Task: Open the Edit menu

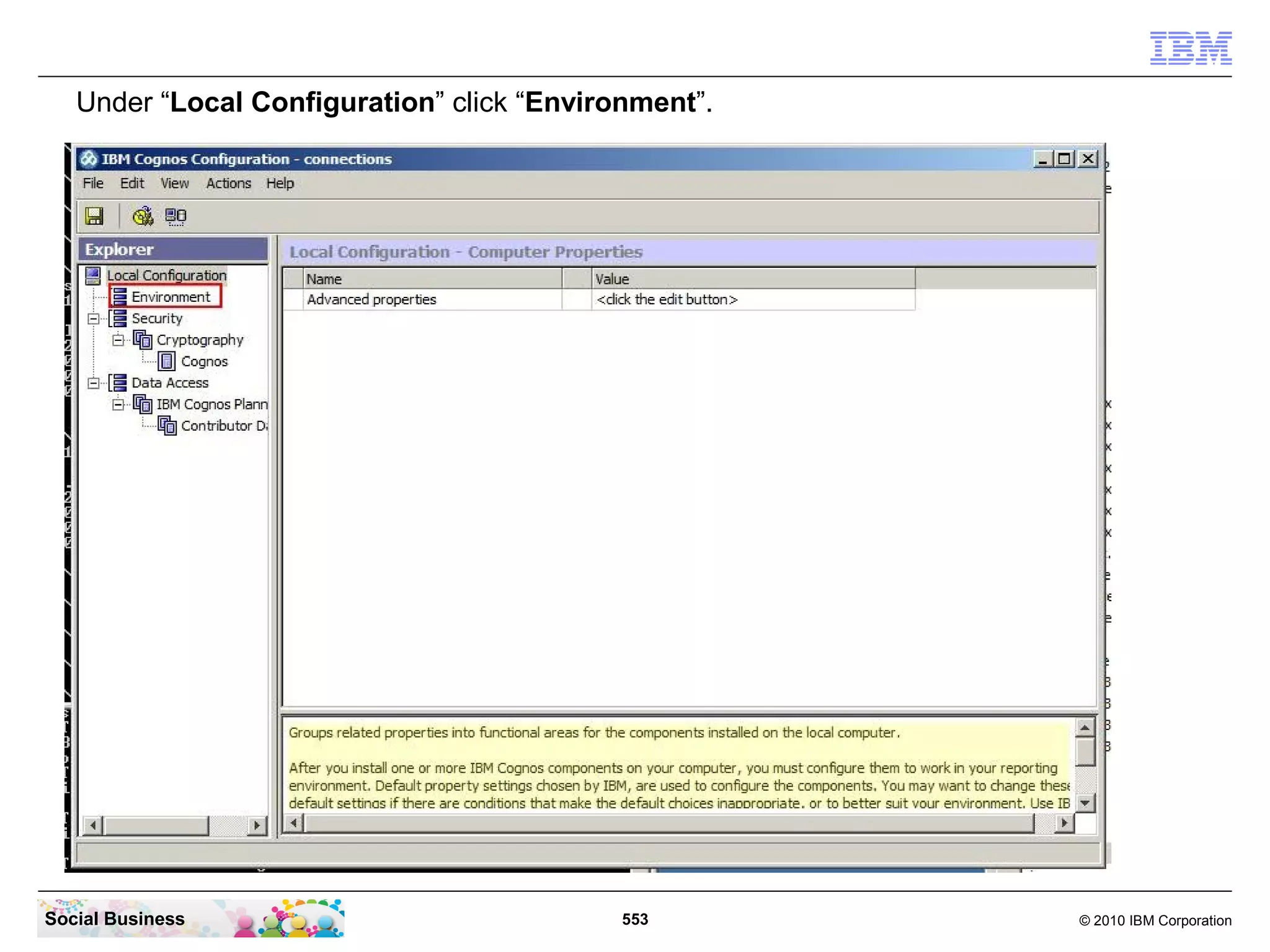Action: pos(132,183)
